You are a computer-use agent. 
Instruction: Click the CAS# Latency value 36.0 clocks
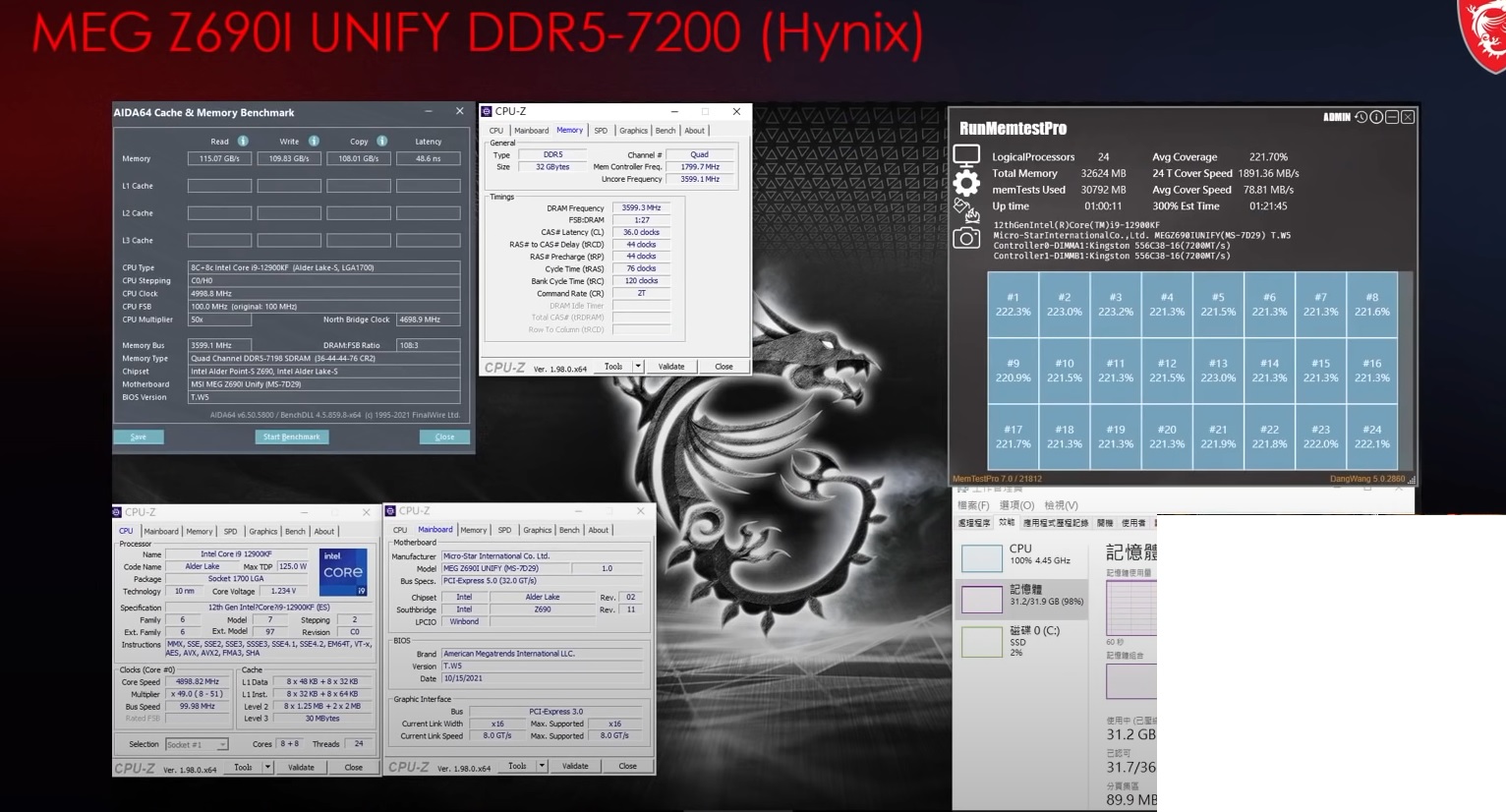pos(642,232)
